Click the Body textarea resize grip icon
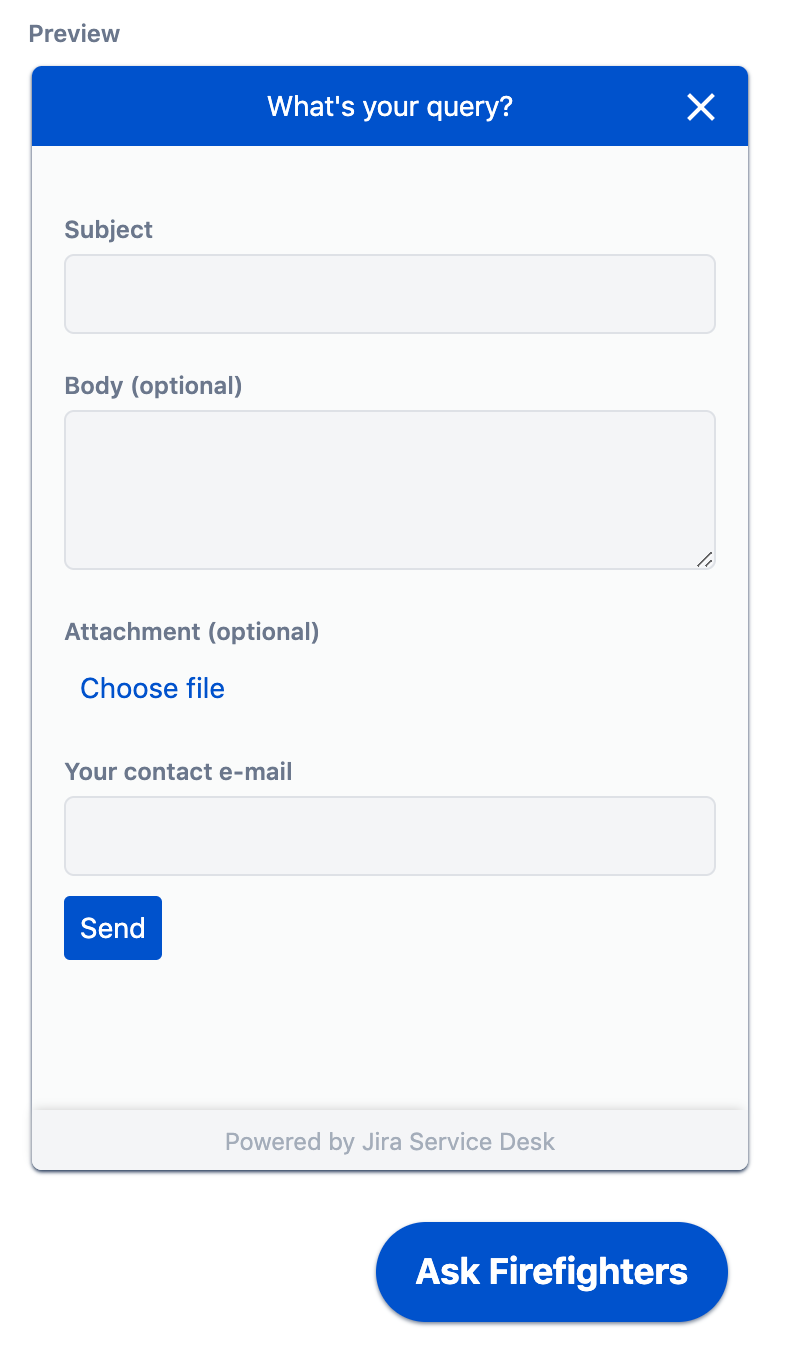 pyautogui.click(x=704, y=559)
